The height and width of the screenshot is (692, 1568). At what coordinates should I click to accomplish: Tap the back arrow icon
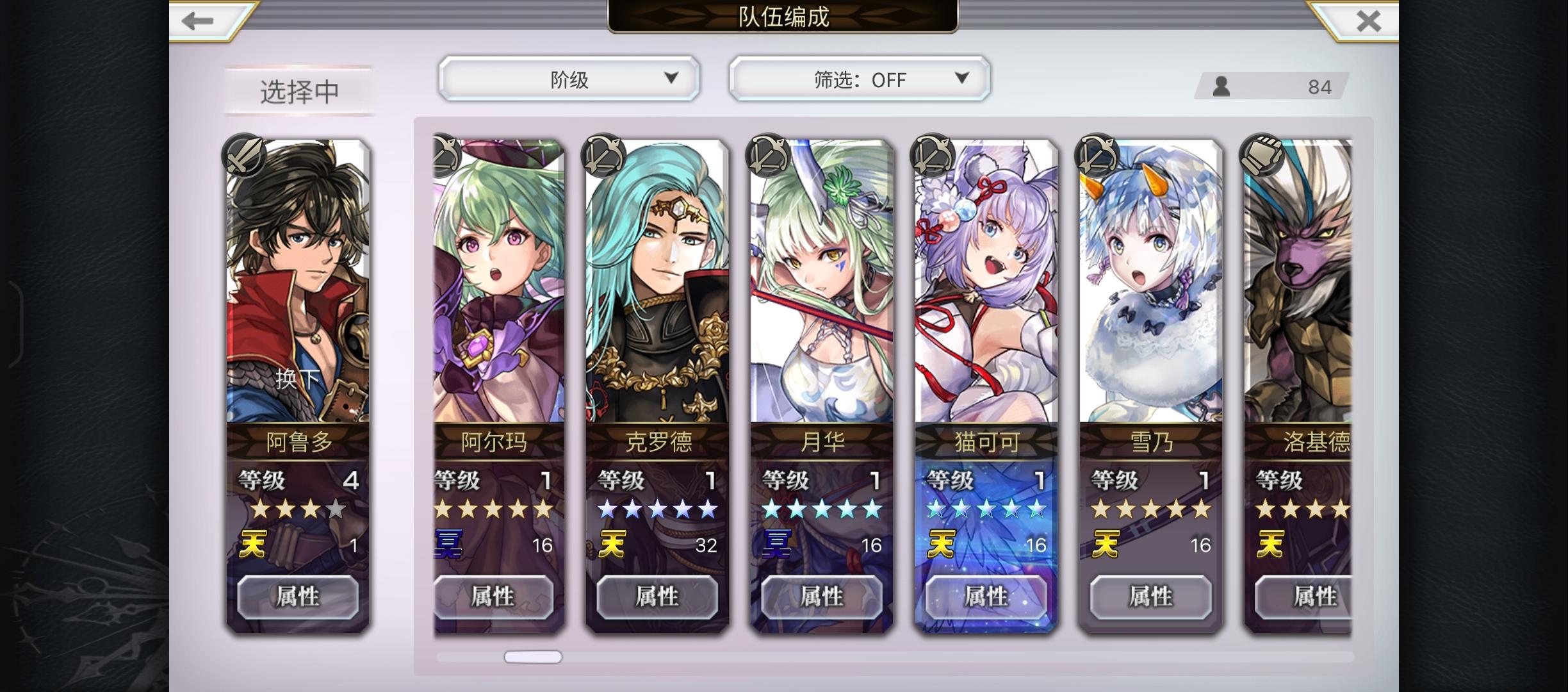(x=197, y=21)
